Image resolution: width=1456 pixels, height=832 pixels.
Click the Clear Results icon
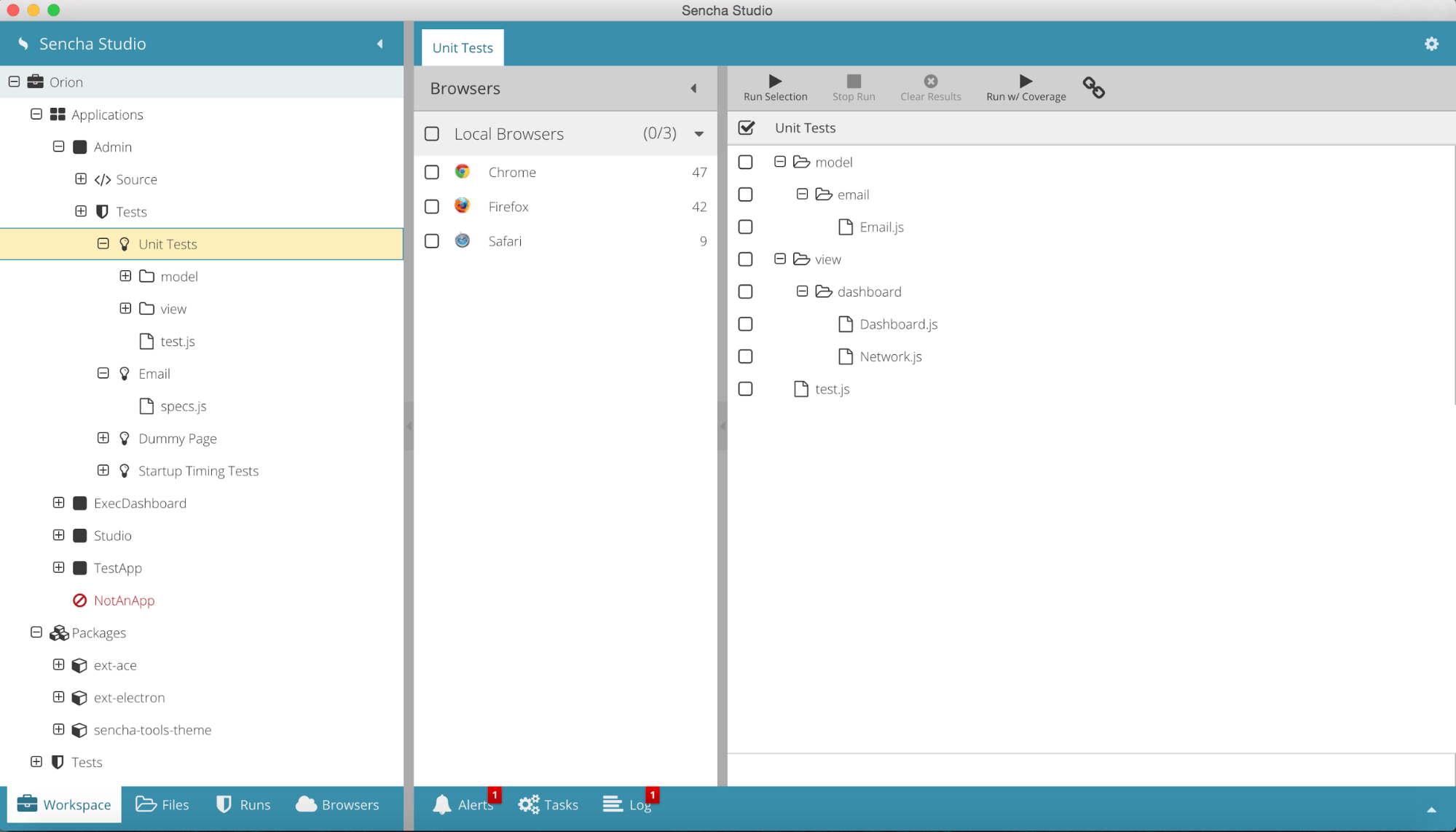click(930, 81)
